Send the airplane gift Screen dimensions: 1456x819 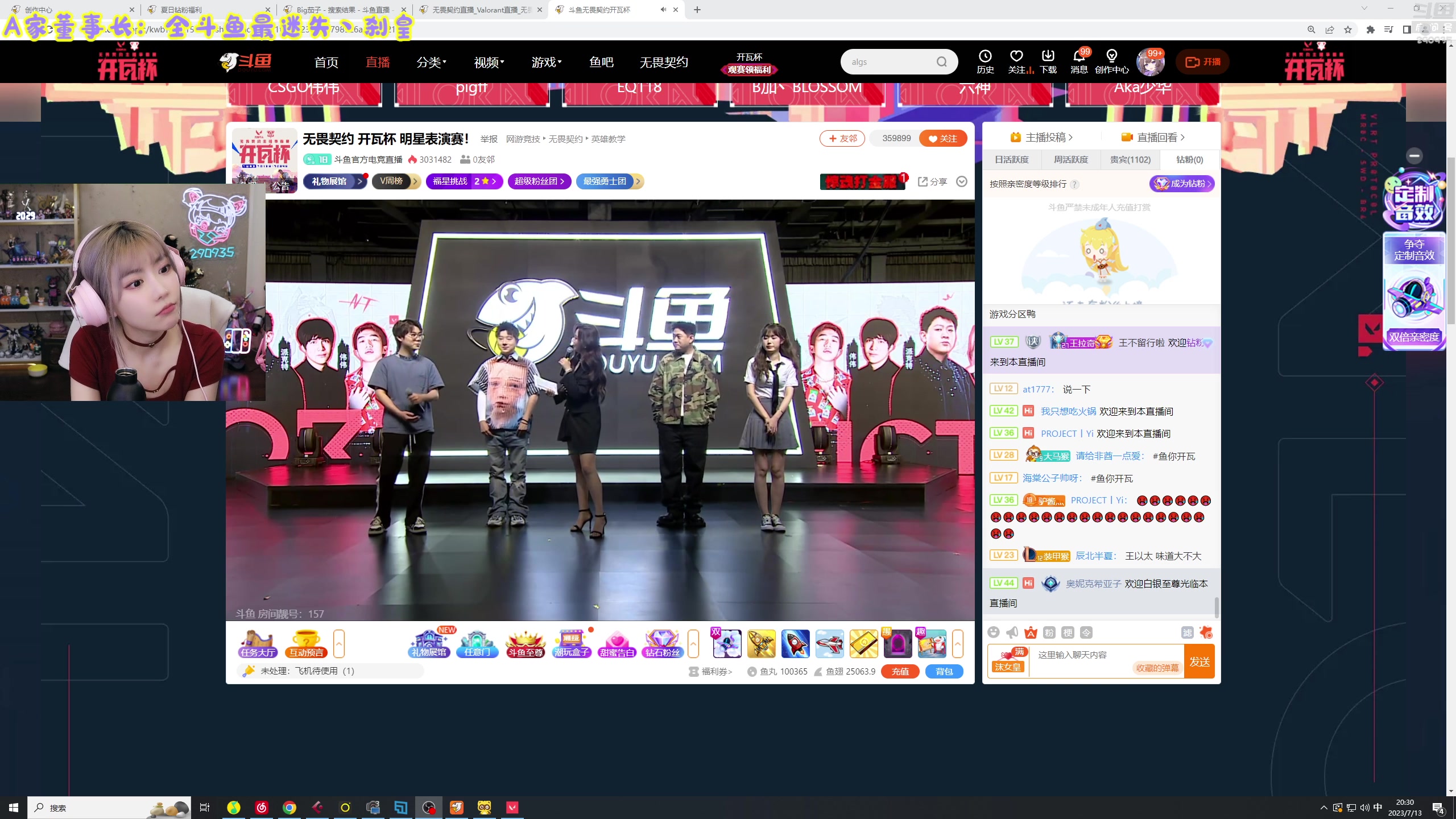tap(829, 644)
